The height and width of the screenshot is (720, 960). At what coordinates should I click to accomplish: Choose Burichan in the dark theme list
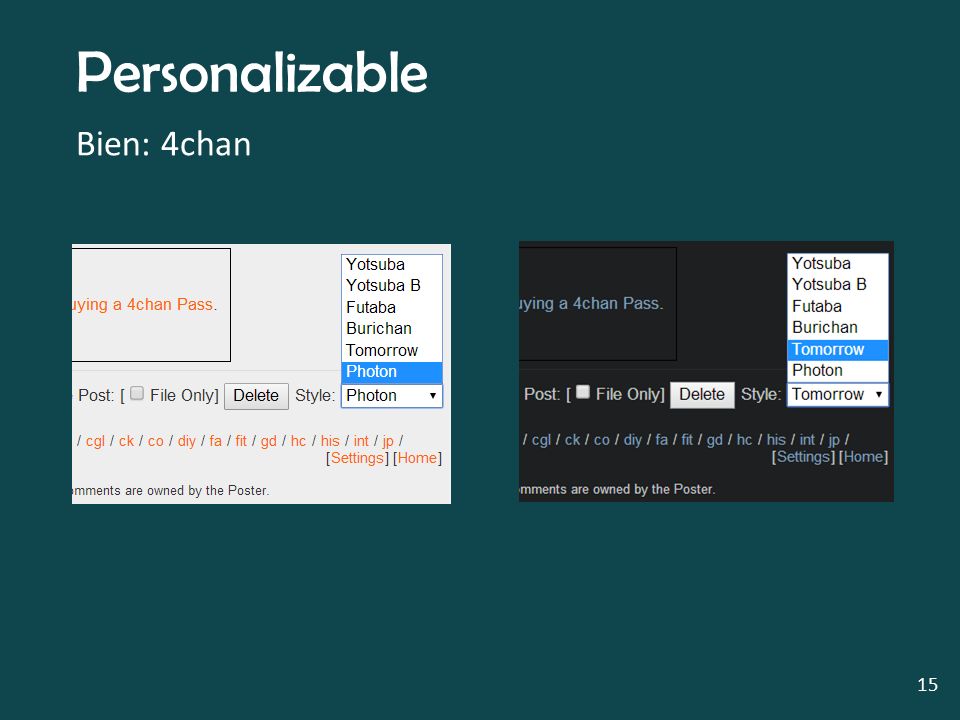838,328
